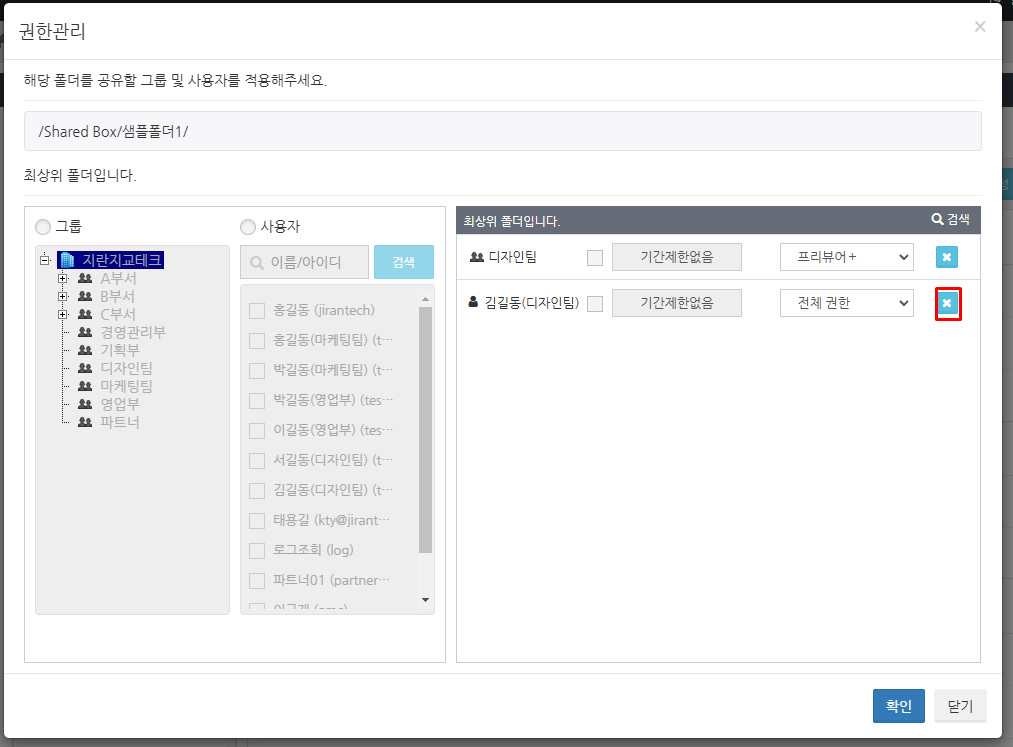Close the 권한관리 dialog with X
1013x747 pixels.
pos(979,27)
